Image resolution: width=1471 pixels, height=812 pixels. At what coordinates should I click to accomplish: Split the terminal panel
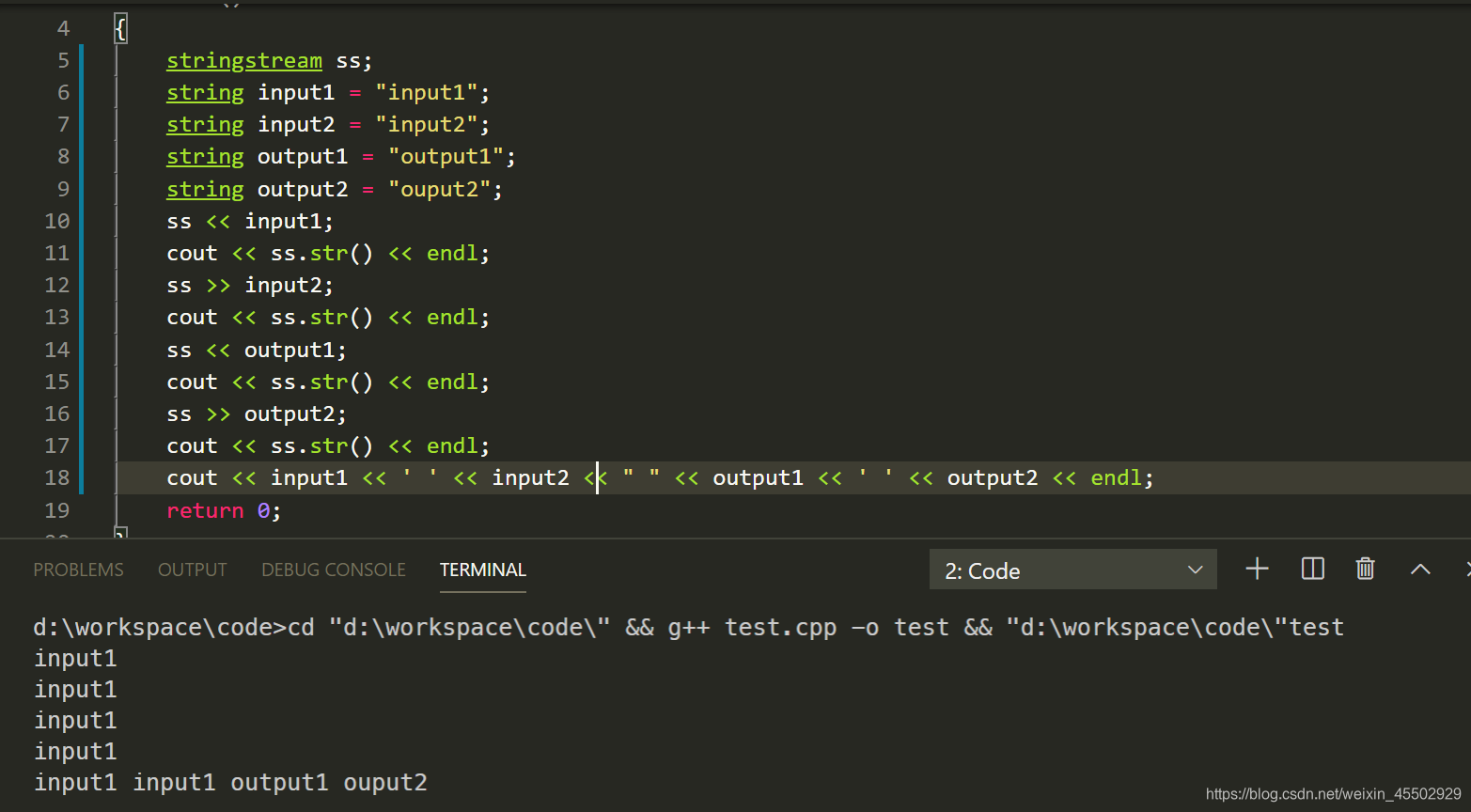(x=1312, y=570)
